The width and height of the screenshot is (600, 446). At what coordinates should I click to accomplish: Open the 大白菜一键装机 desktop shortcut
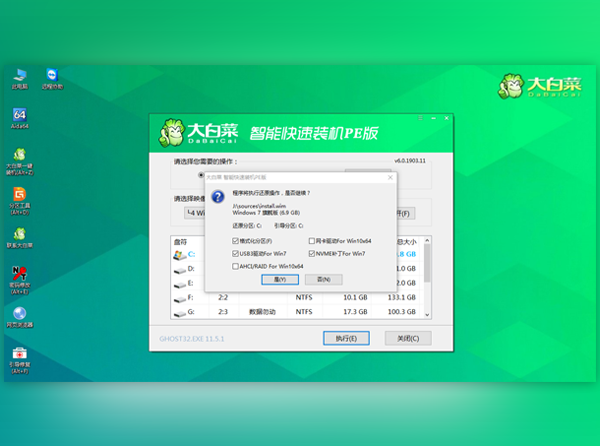coord(19,158)
